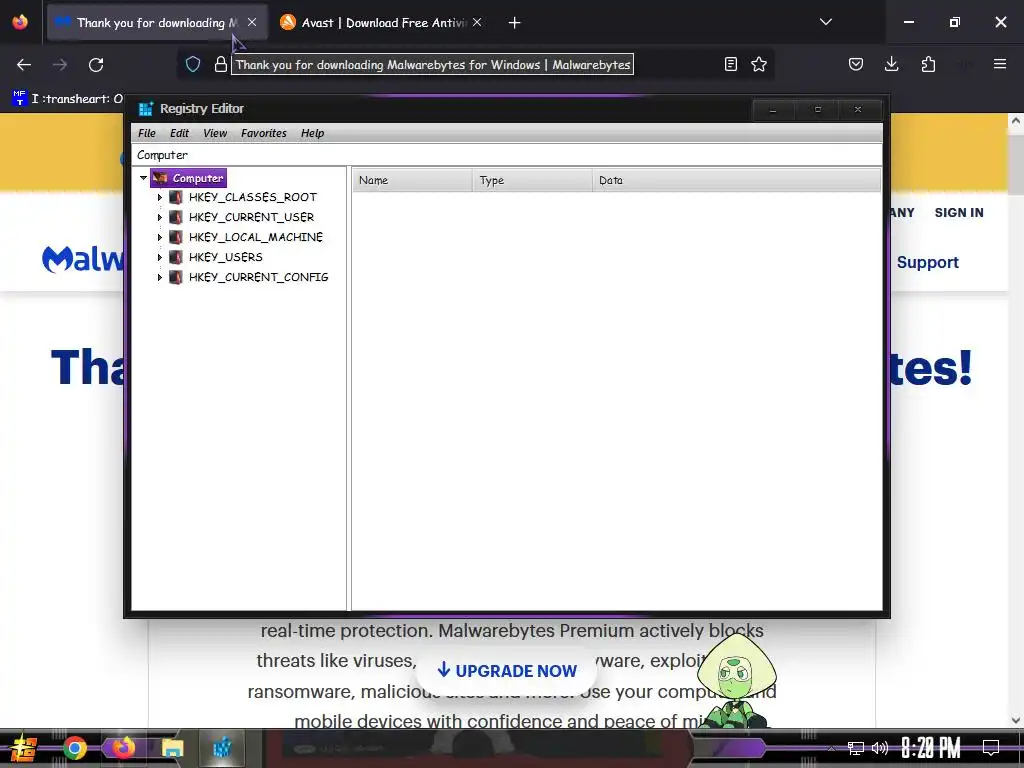Close the Avast download tab

(x=477, y=23)
